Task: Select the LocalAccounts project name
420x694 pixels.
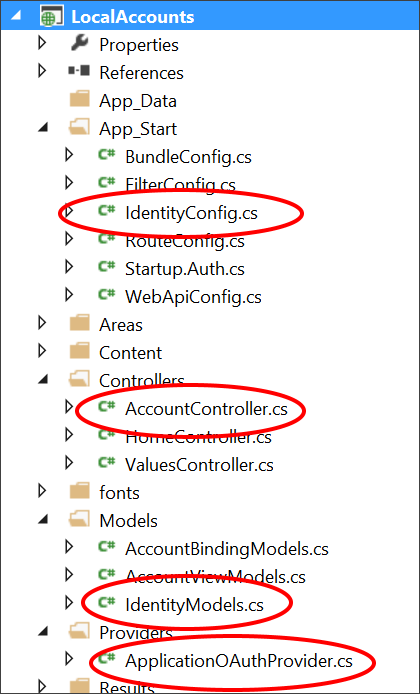Action: coord(133,17)
